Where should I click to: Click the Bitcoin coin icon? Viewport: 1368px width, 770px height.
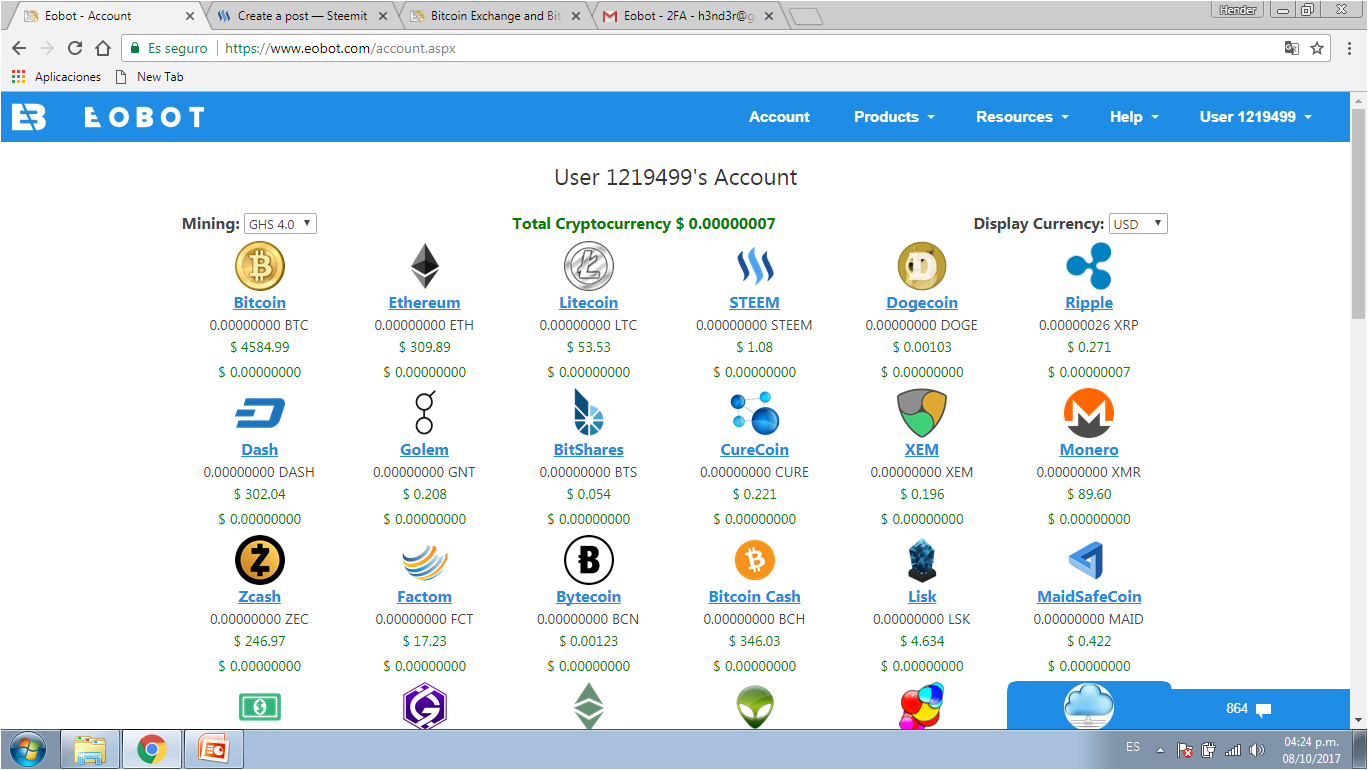(260, 266)
